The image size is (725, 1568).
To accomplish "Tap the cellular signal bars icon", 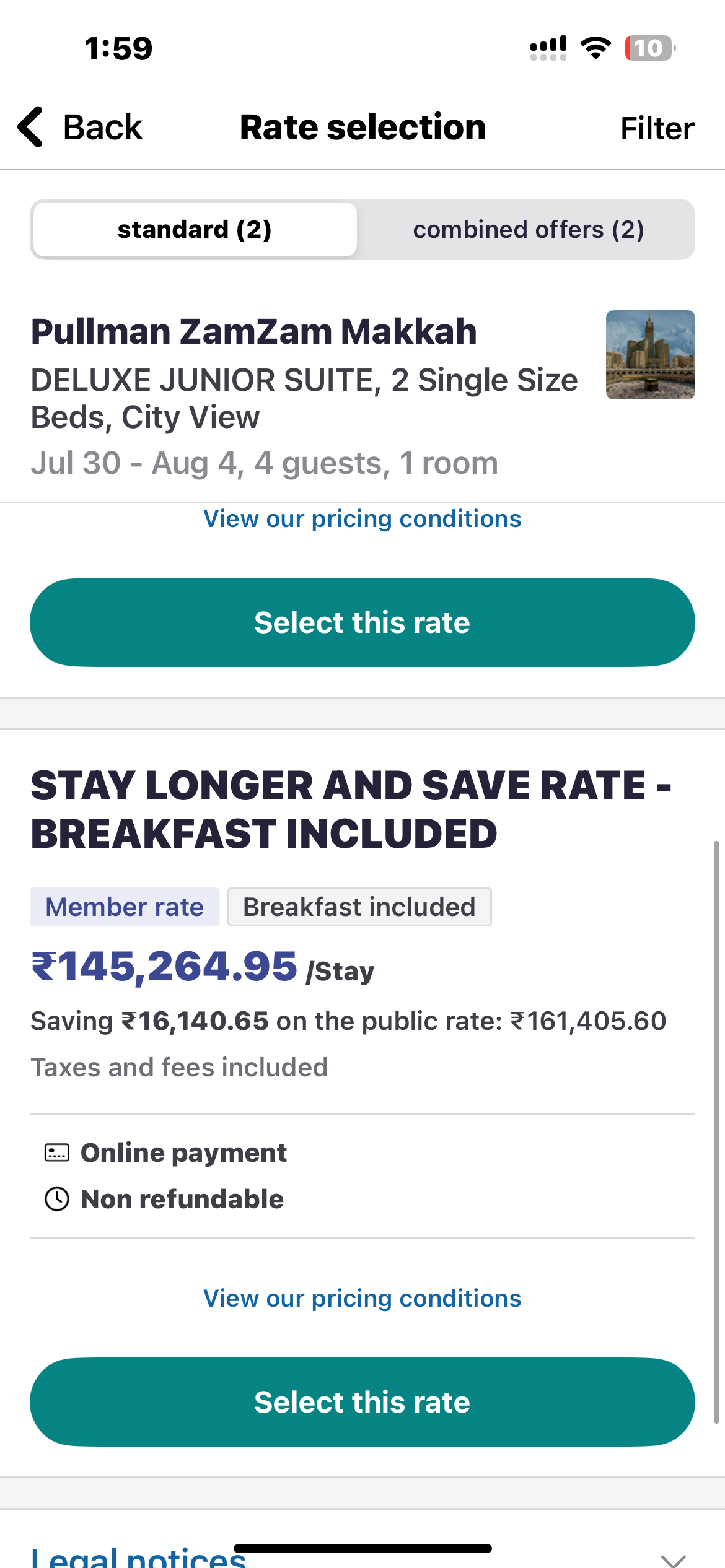I will click(x=548, y=48).
